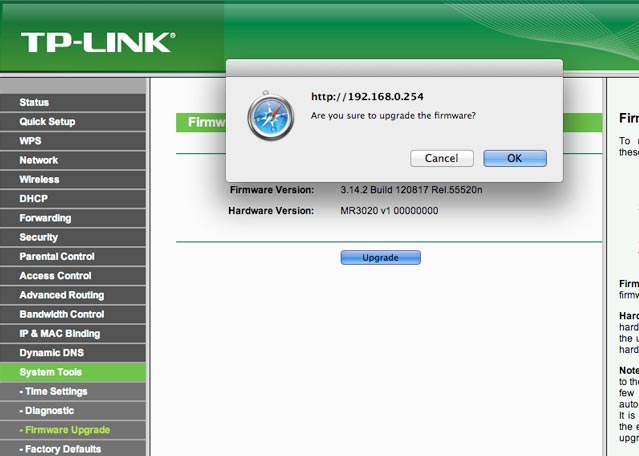The width and height of the screenshot is (639, 456).
Task: Click the Safari compass icon in dialog
Action: (x=271, y=116)
